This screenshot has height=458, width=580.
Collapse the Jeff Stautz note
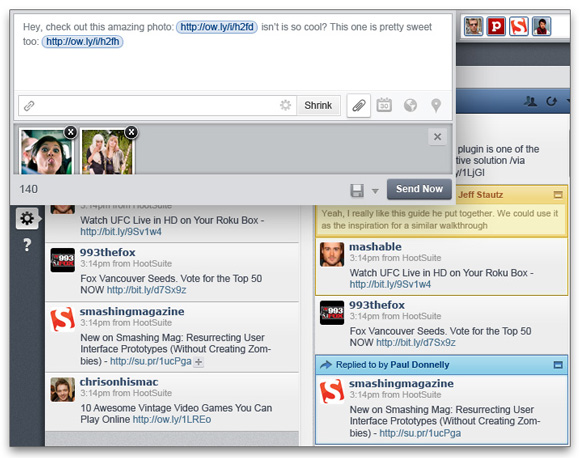point(558,195)
